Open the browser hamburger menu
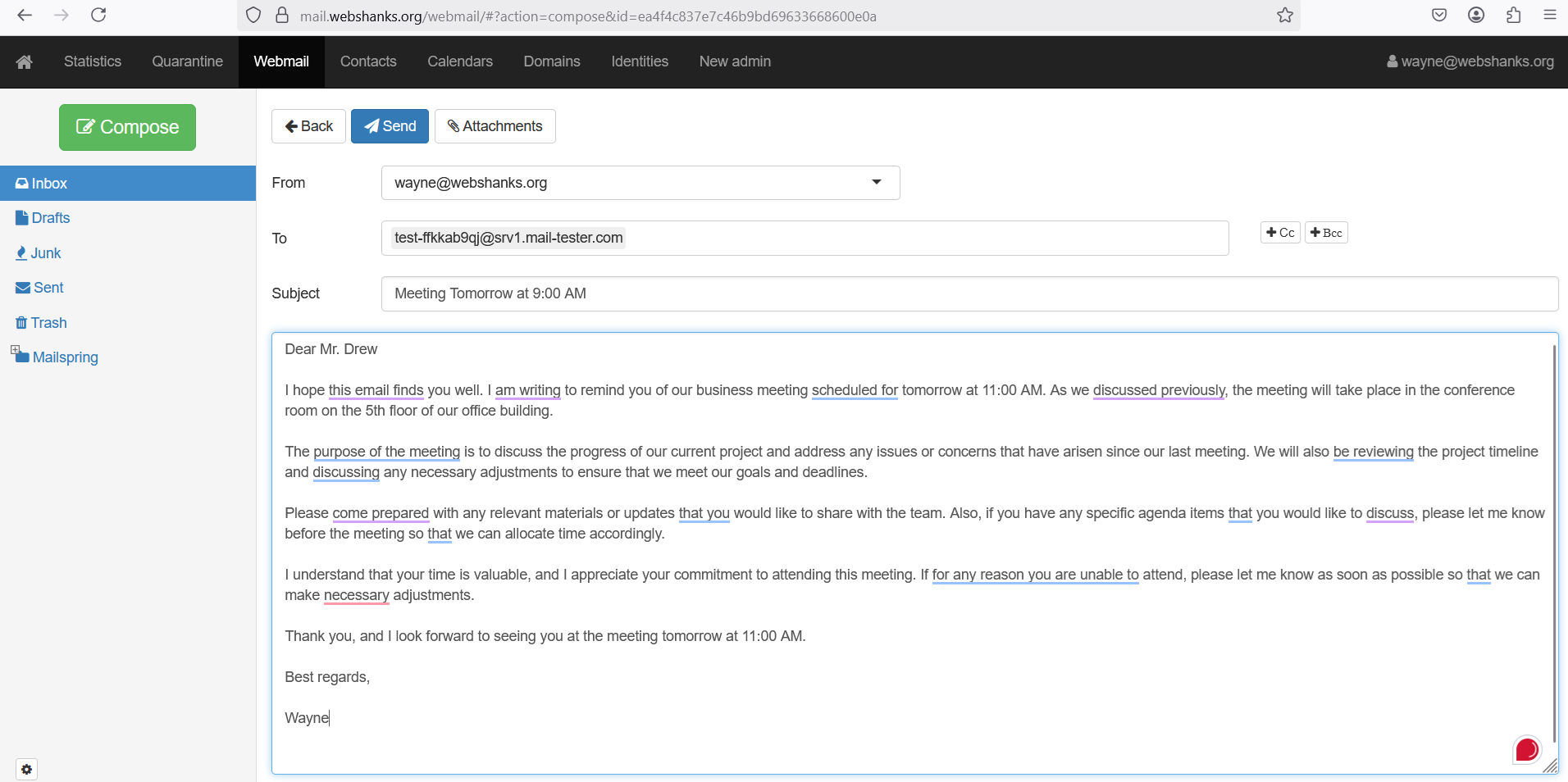The width and height of the screenshot is (1568, 782). tap(1550, 15)
